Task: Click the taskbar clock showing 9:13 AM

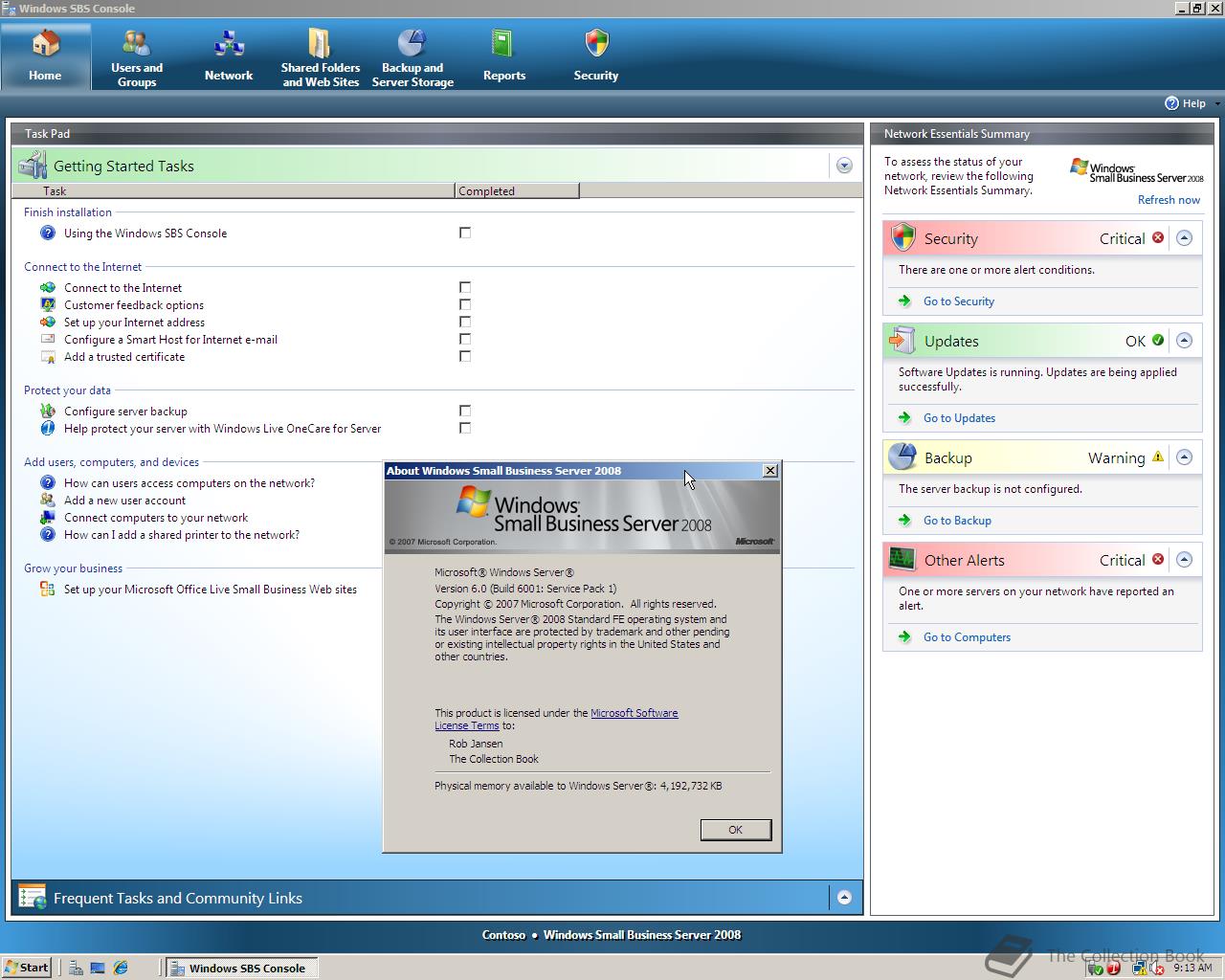Action: (1192, 968)
